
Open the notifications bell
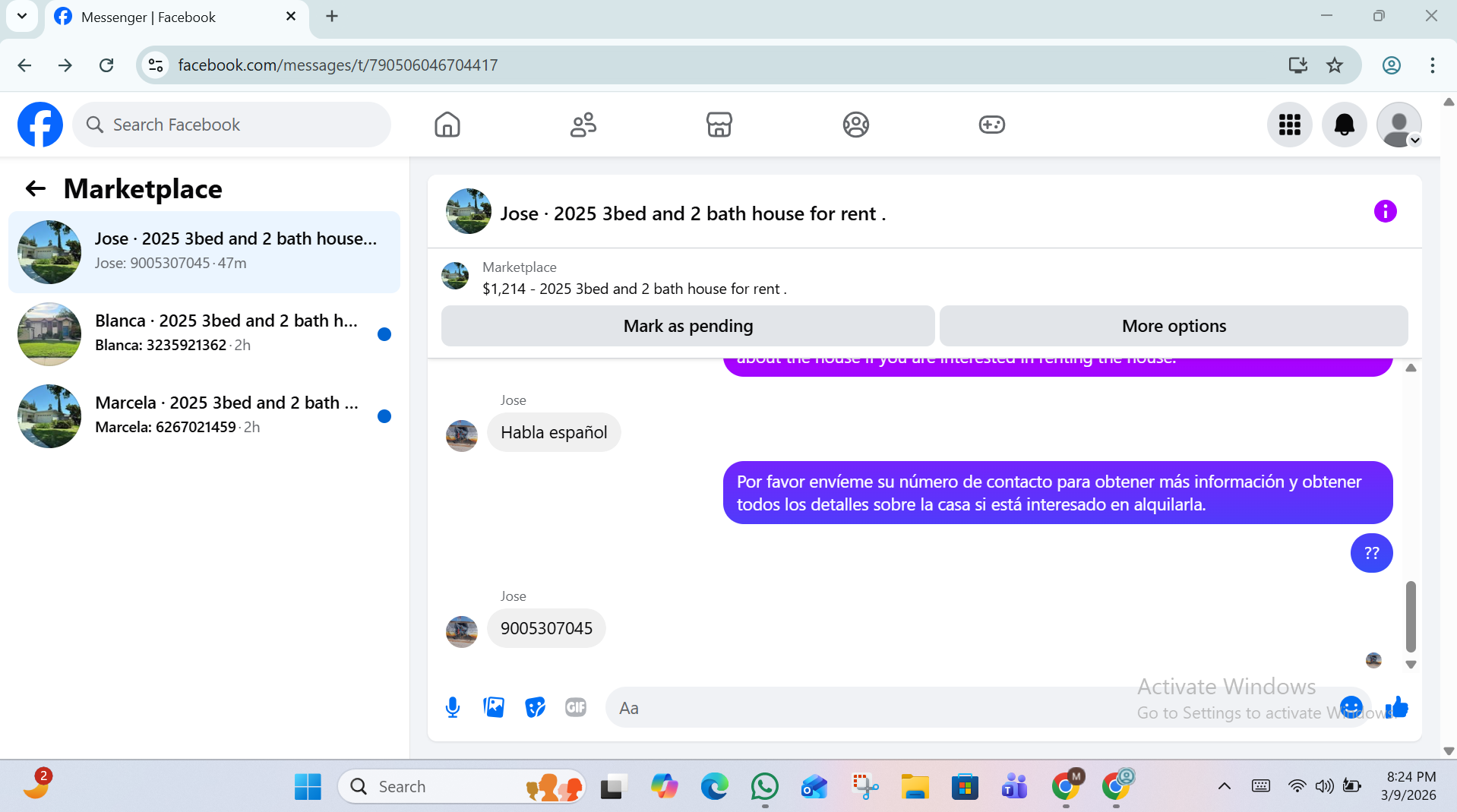click(x=1345, y=125)
